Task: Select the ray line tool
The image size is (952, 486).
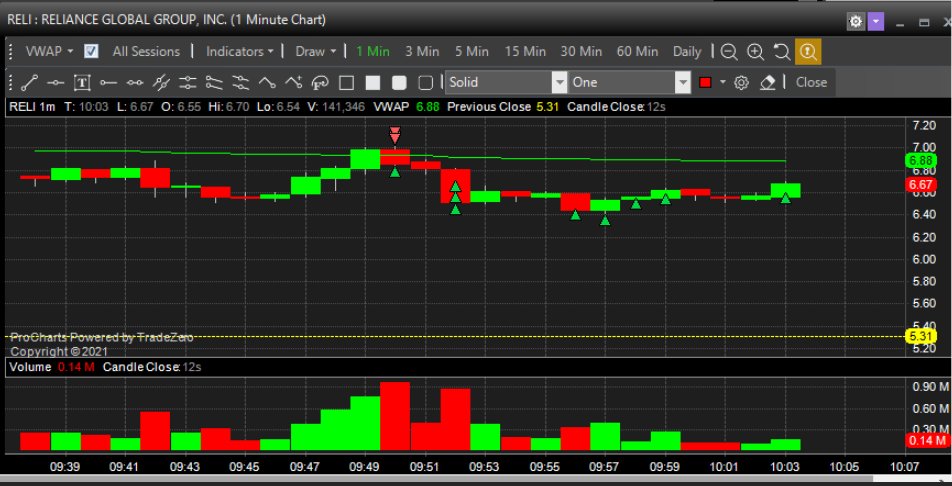Action: click(x=108, y=82)
